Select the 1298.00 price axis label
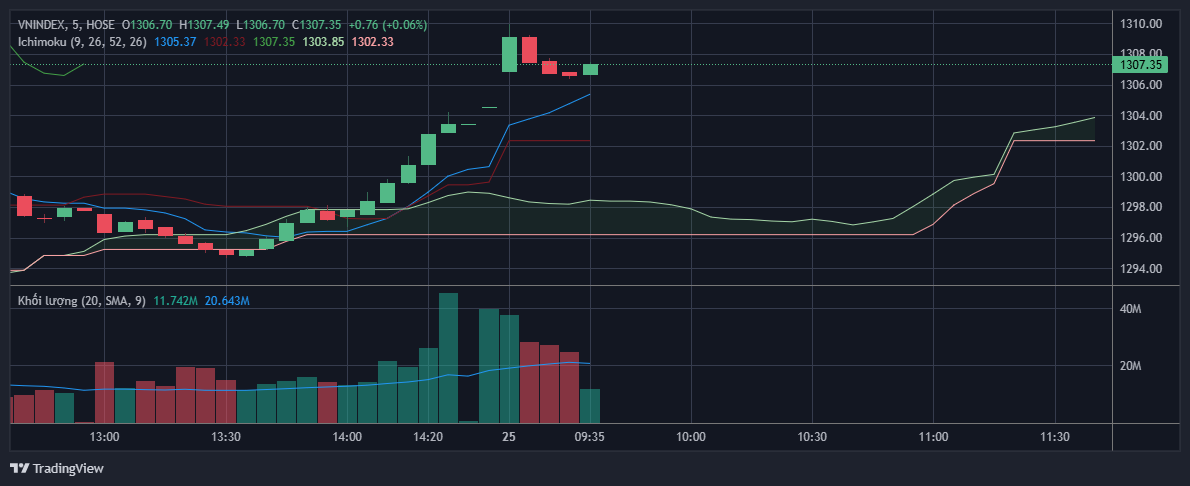 click(1141, 207)
